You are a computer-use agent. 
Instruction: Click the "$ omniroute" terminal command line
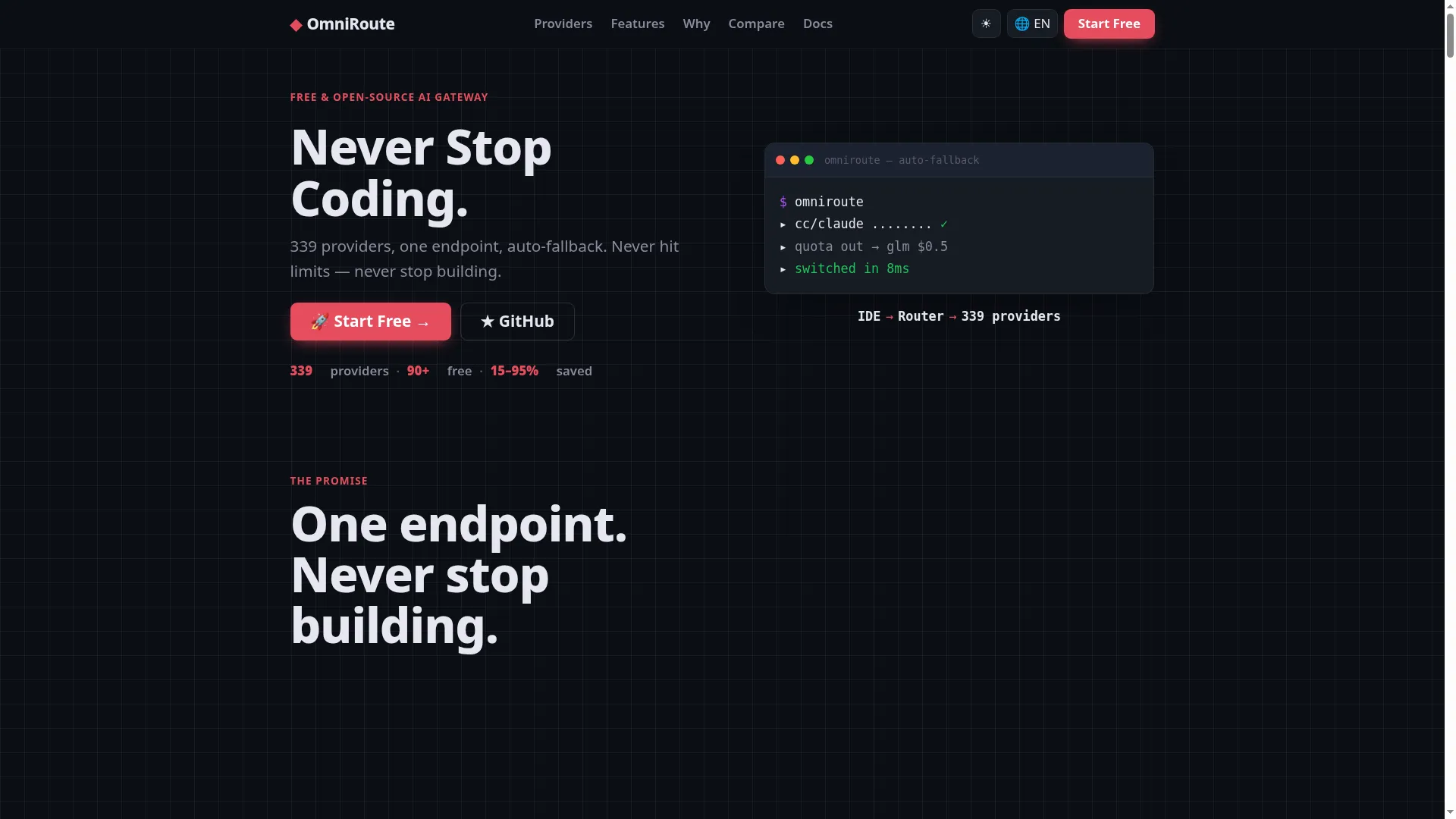pos(821,202)
